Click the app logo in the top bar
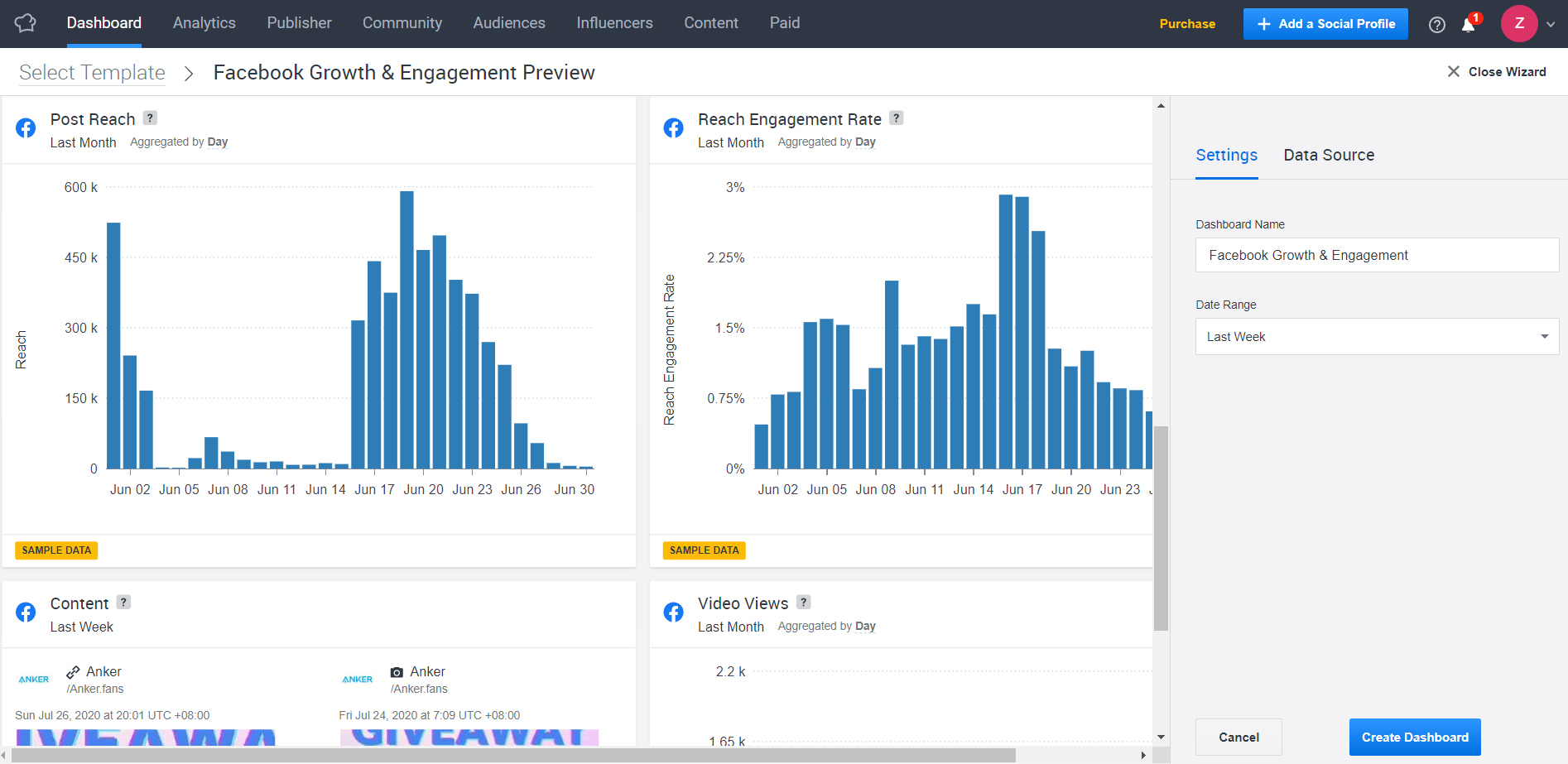This screenshot has height=764, width=1568. tap(26, 23)
